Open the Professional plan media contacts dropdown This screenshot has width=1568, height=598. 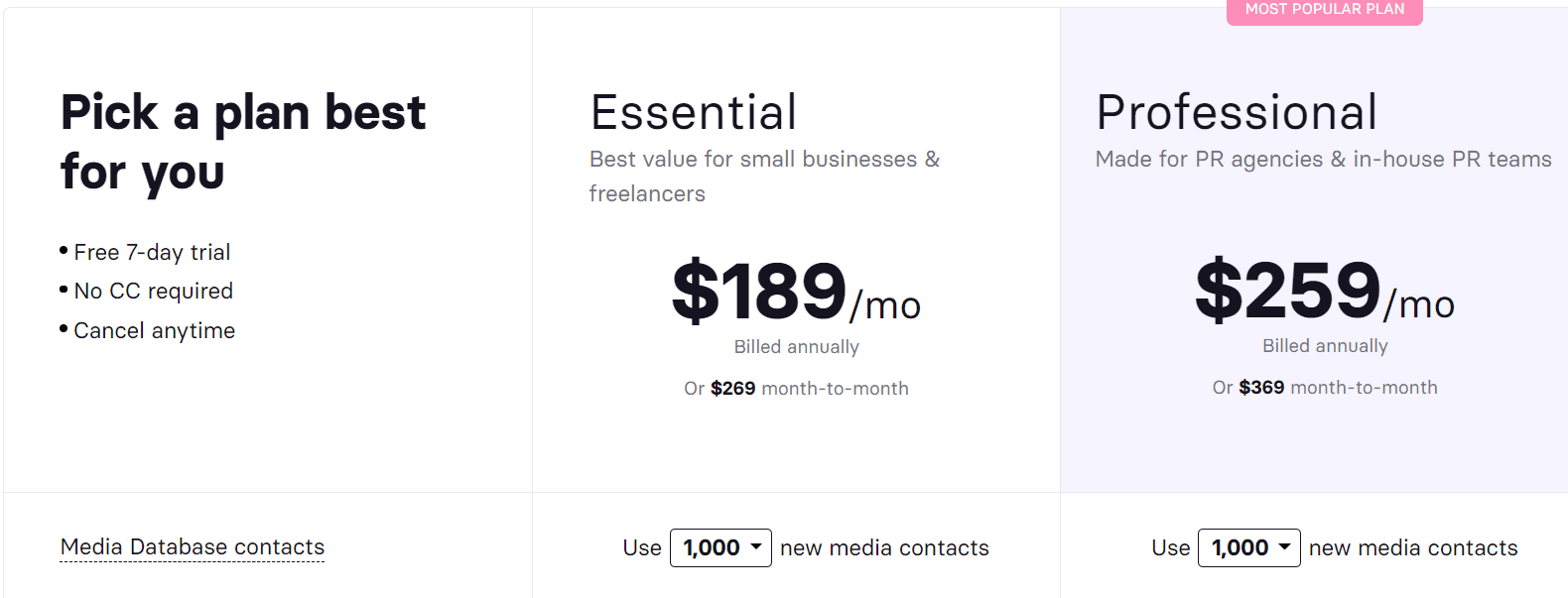[1248, 547]
